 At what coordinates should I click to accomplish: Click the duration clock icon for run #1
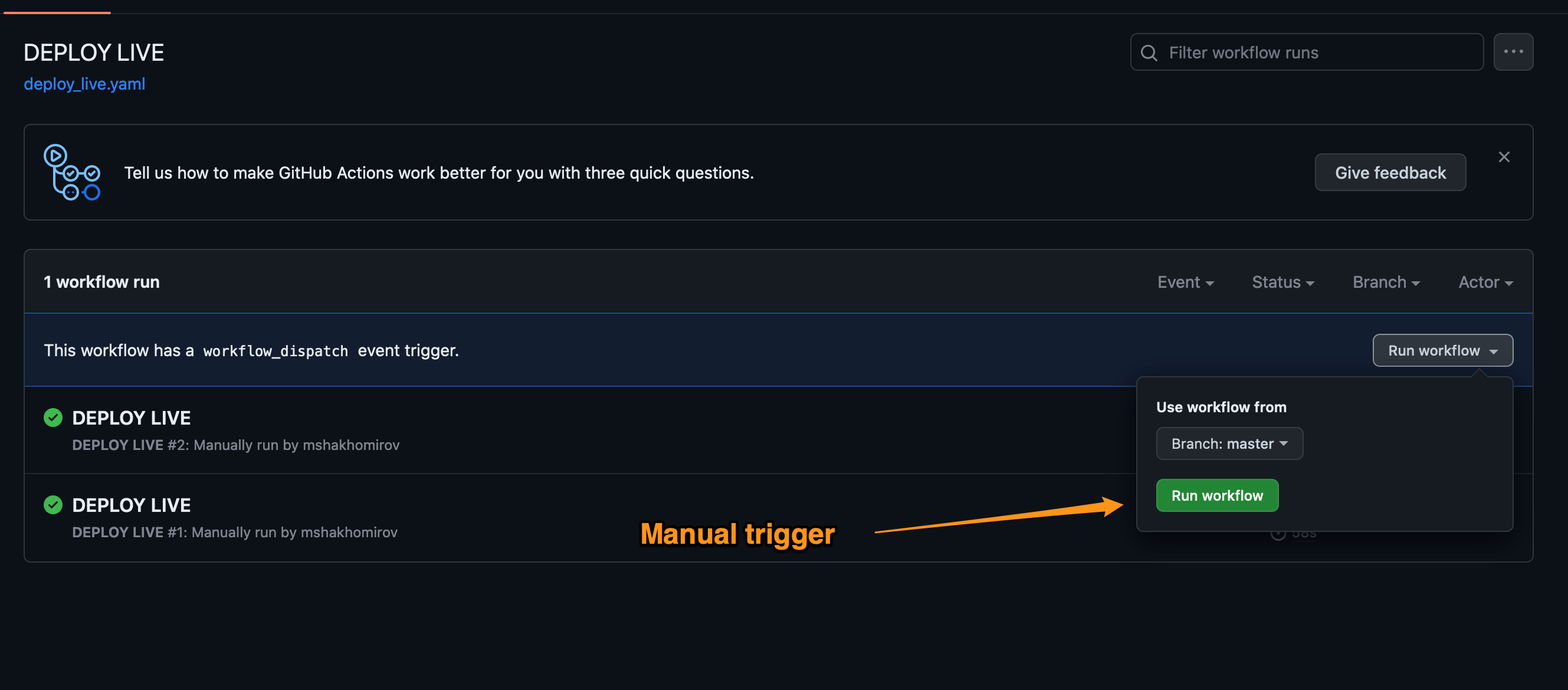[1278, 534]
